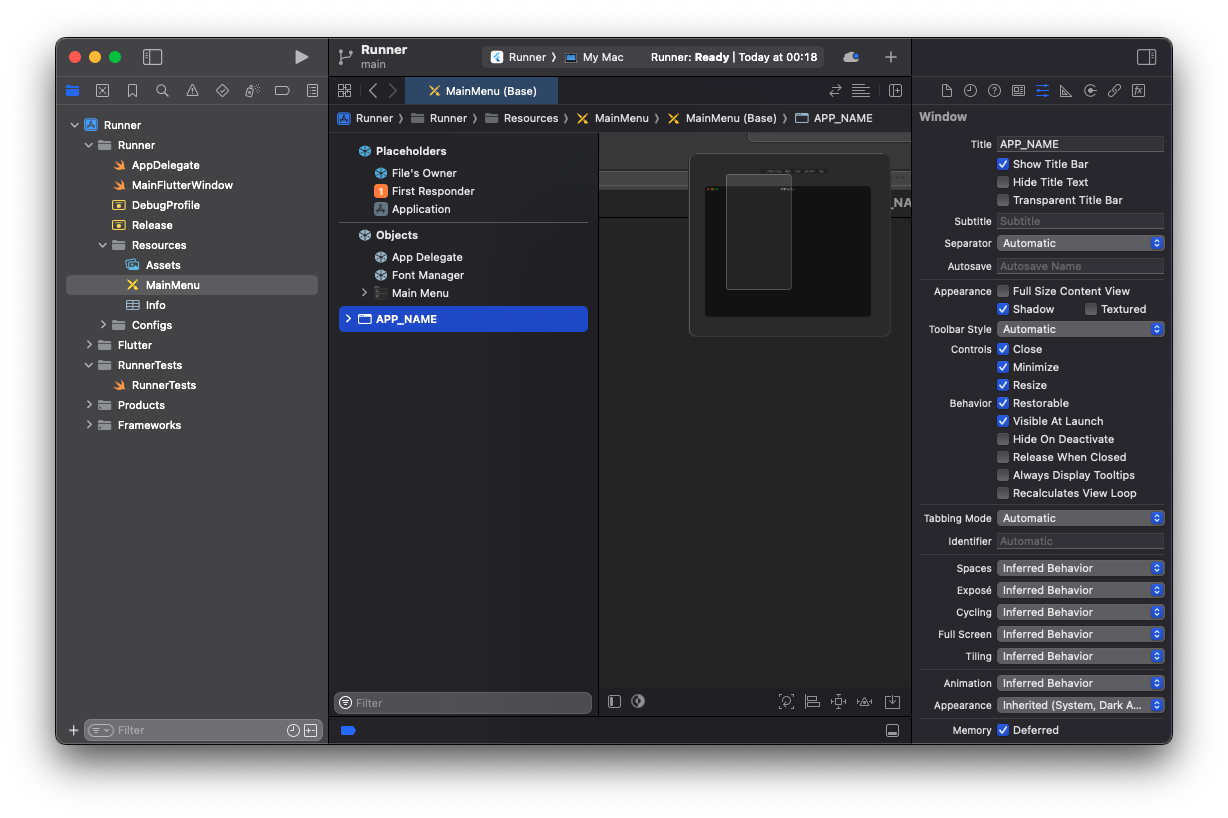Expand the Main Menu object
This screenshot has width=1228, height=818.
coord(365,294)
